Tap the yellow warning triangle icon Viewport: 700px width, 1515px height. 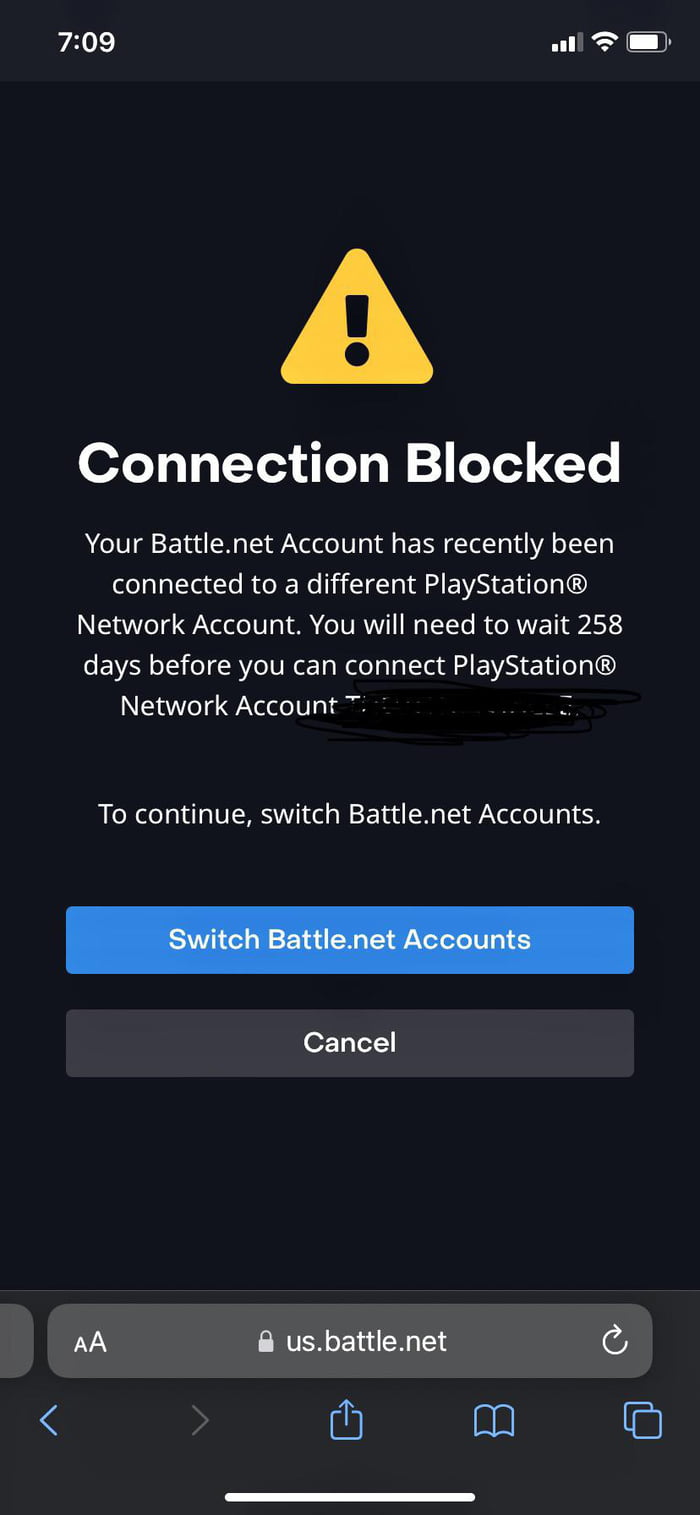(356, 315)
